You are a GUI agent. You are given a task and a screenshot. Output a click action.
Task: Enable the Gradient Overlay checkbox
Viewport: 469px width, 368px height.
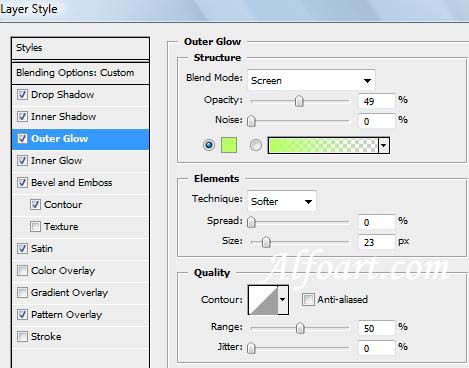click(x=22, y=292)
